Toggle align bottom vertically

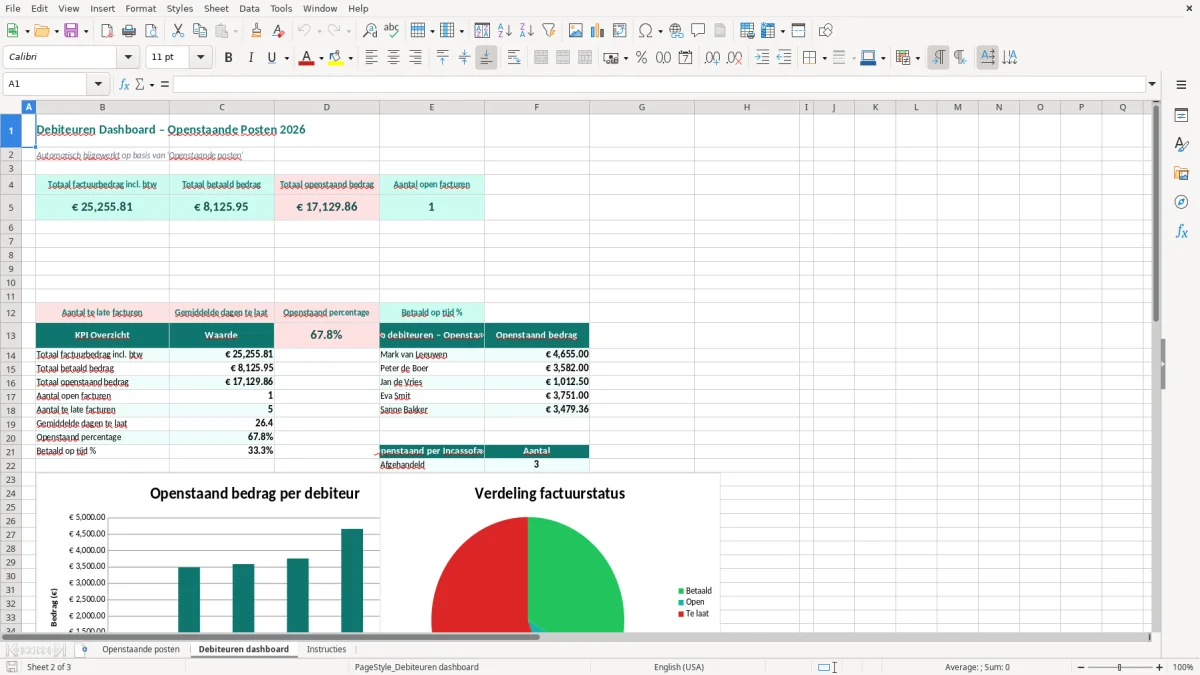tap(486, 58)
